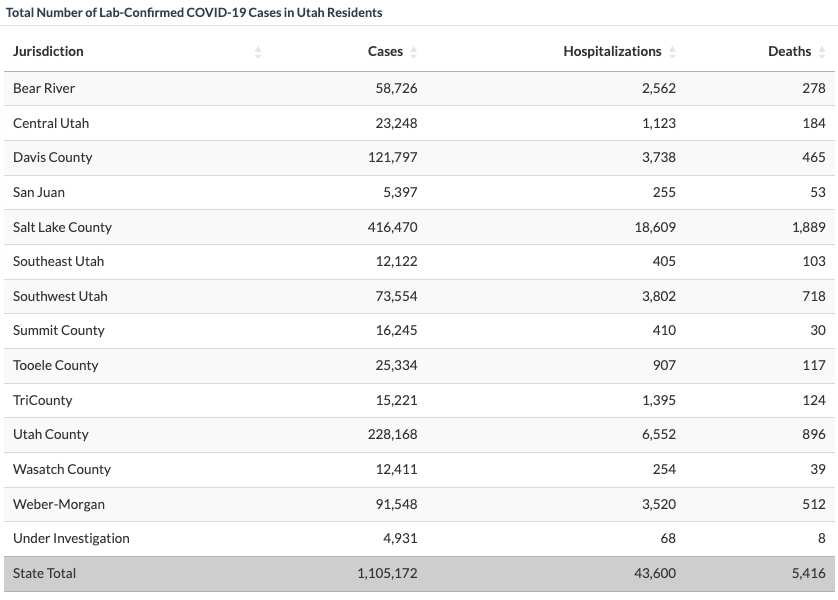Image resolution: width=838 pixels, height=600 pixels.
Task: Click the TriCounty jurisdiction name
Action: 43,400
